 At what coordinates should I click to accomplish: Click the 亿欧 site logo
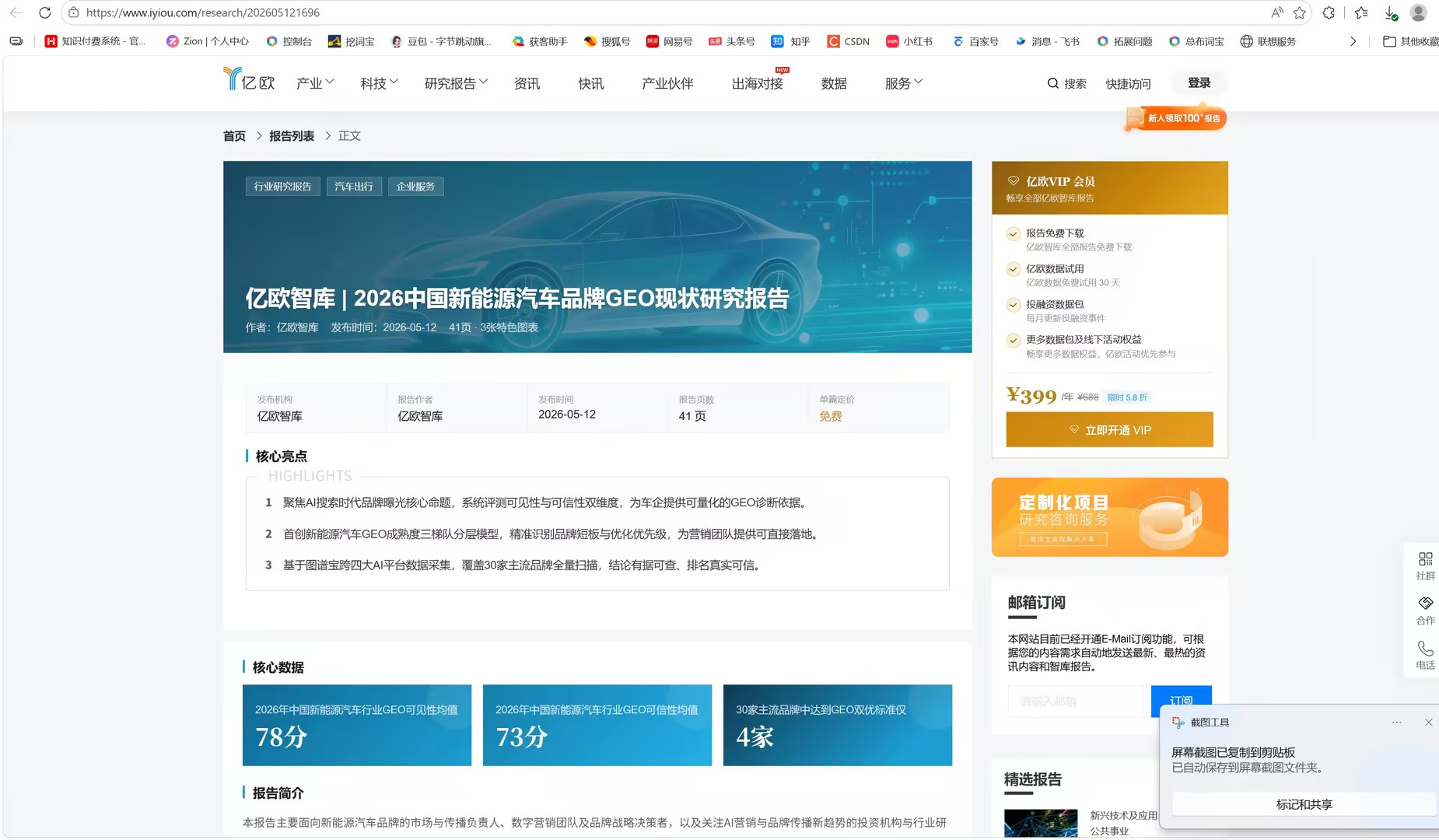[249, 79]
